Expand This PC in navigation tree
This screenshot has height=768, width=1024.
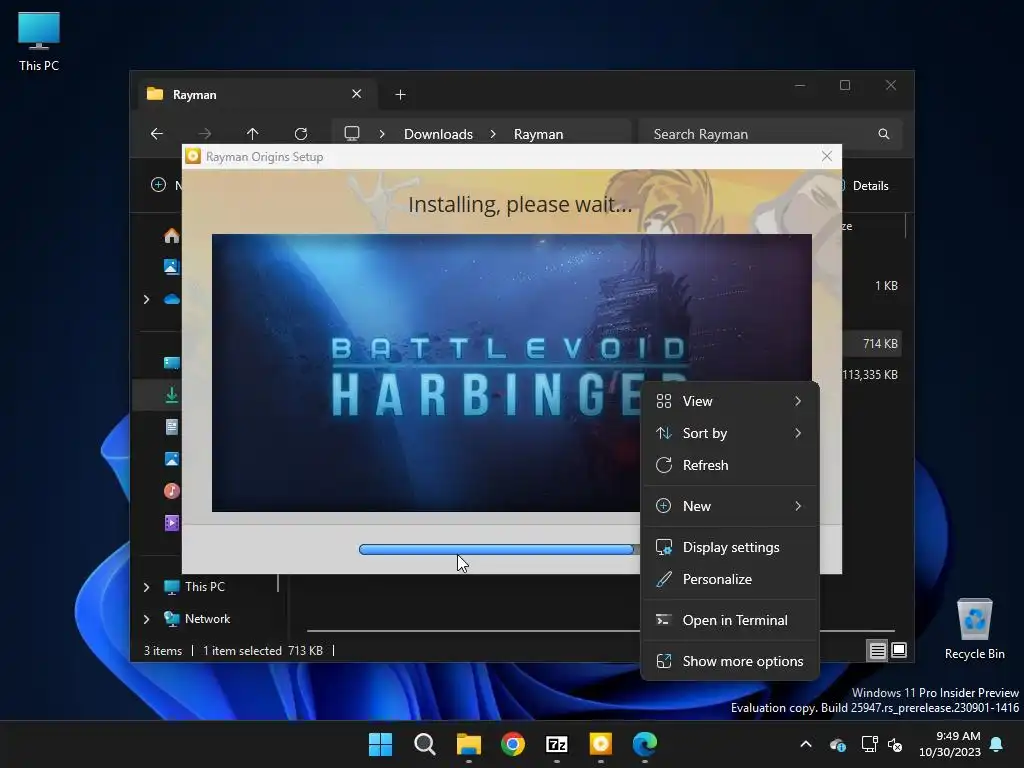tap(146, 587)
